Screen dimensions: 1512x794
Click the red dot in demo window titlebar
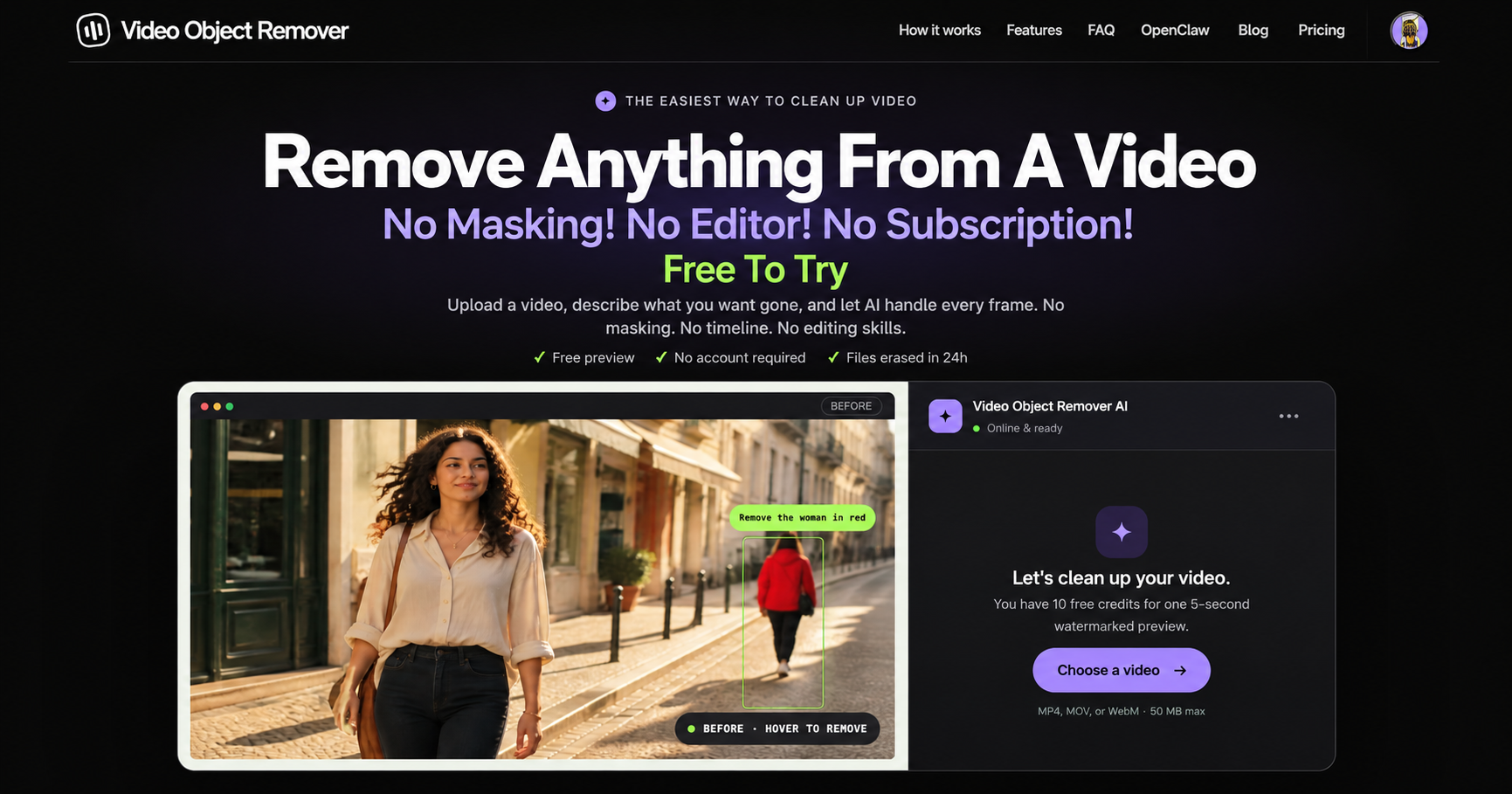click(x=204, y=406)
